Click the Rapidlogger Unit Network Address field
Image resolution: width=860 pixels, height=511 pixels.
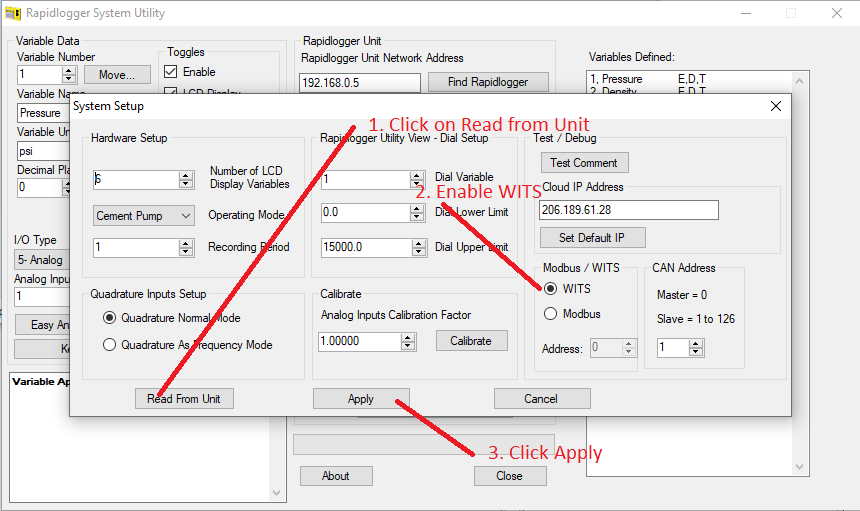point(360,83)
